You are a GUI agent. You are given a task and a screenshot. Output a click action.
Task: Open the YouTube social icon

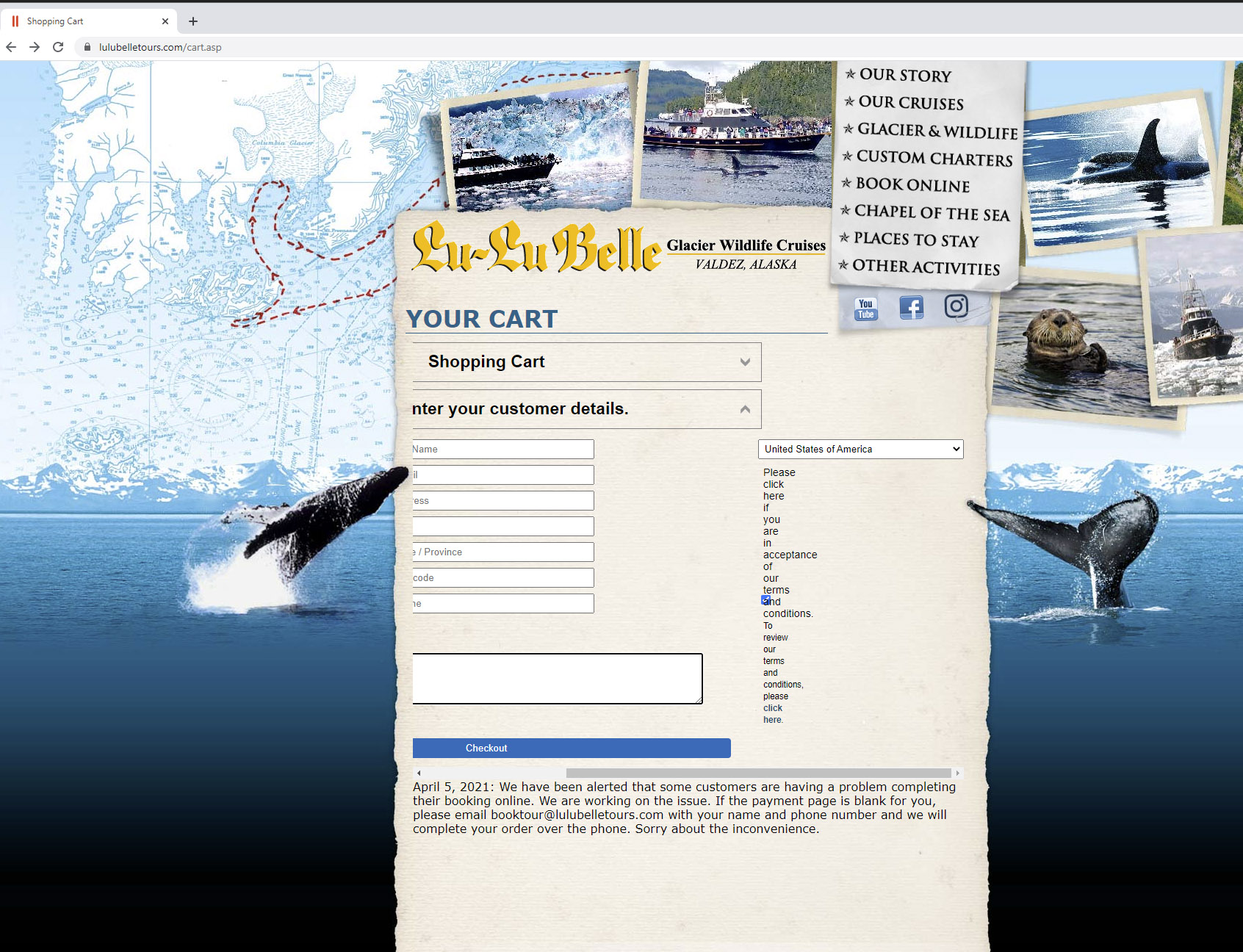866,309
